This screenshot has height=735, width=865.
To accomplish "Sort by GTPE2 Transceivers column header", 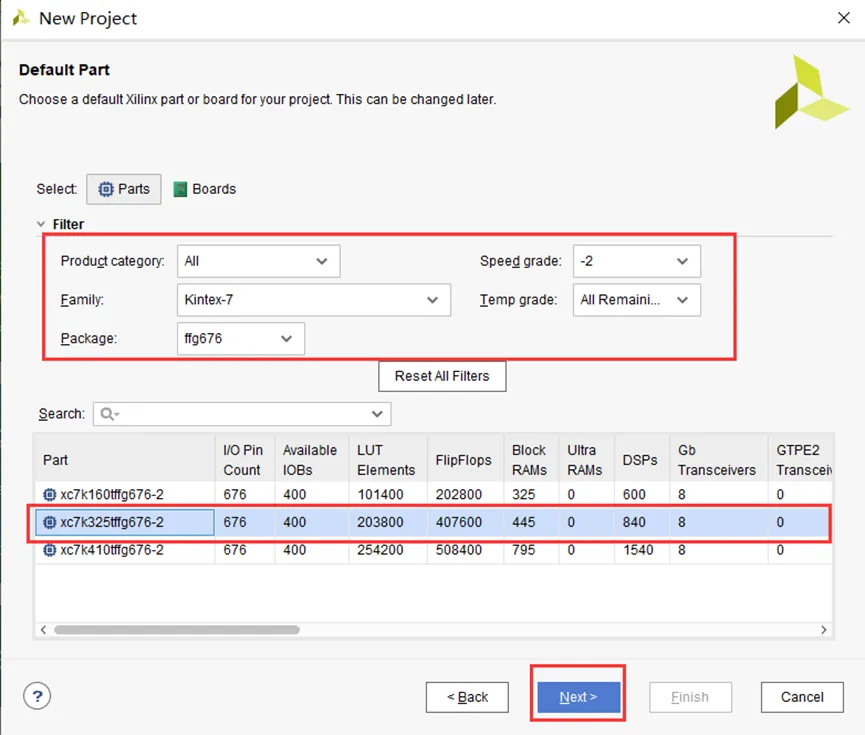I will (800, 460).
